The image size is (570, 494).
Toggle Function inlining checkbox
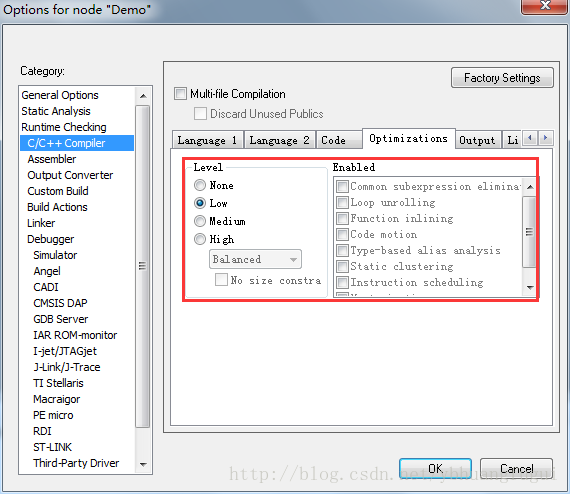[342, 218]
